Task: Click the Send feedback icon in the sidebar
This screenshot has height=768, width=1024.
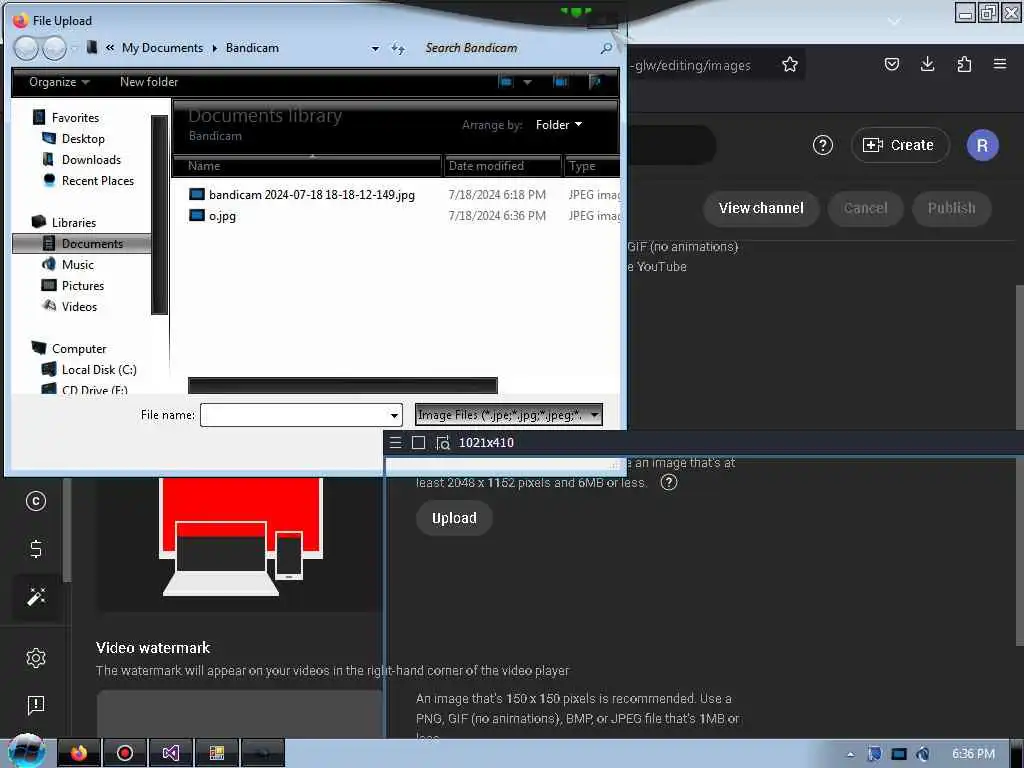Action: [x=36, y=705]
